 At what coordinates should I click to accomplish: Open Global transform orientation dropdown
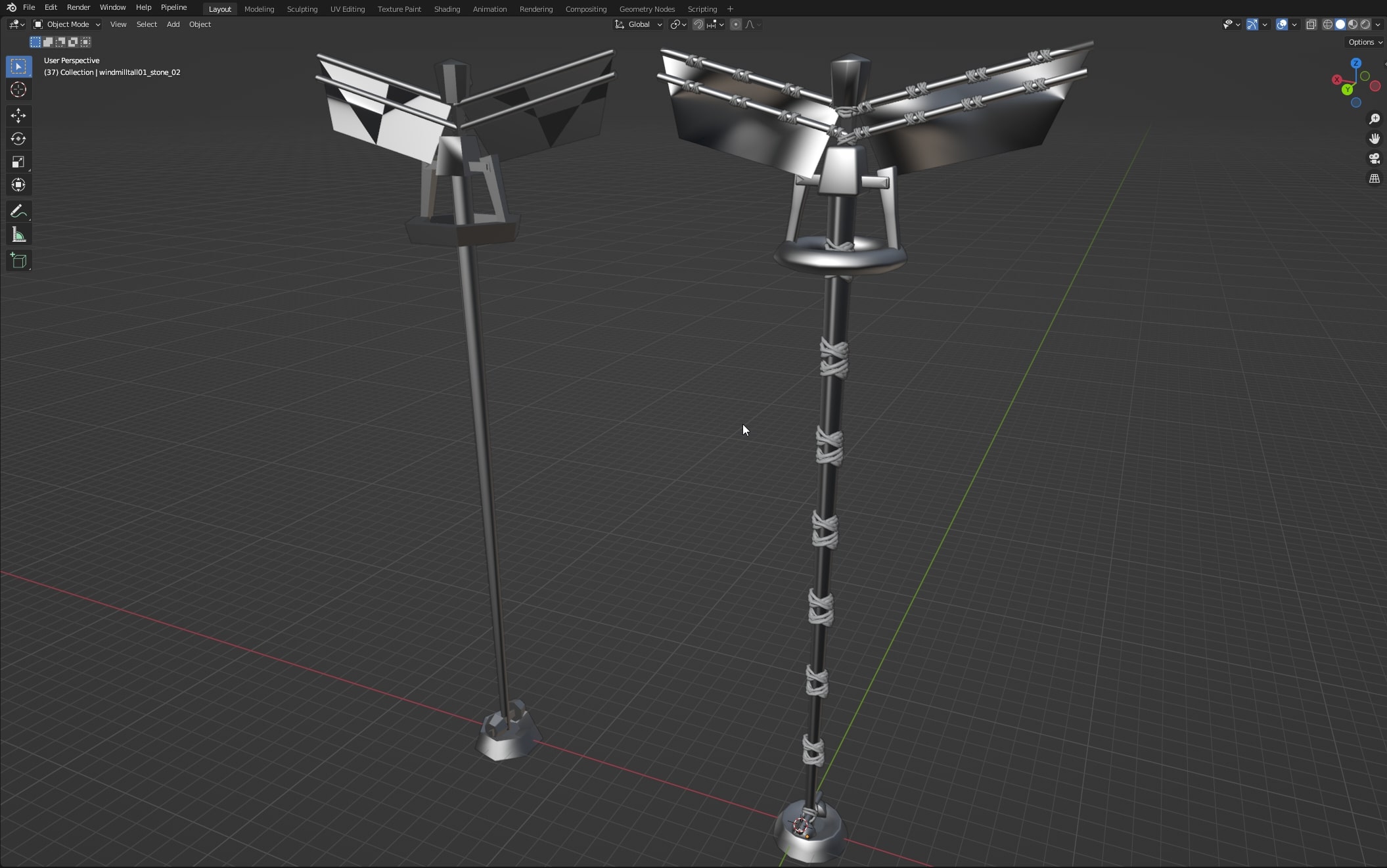tap(639, 24)
